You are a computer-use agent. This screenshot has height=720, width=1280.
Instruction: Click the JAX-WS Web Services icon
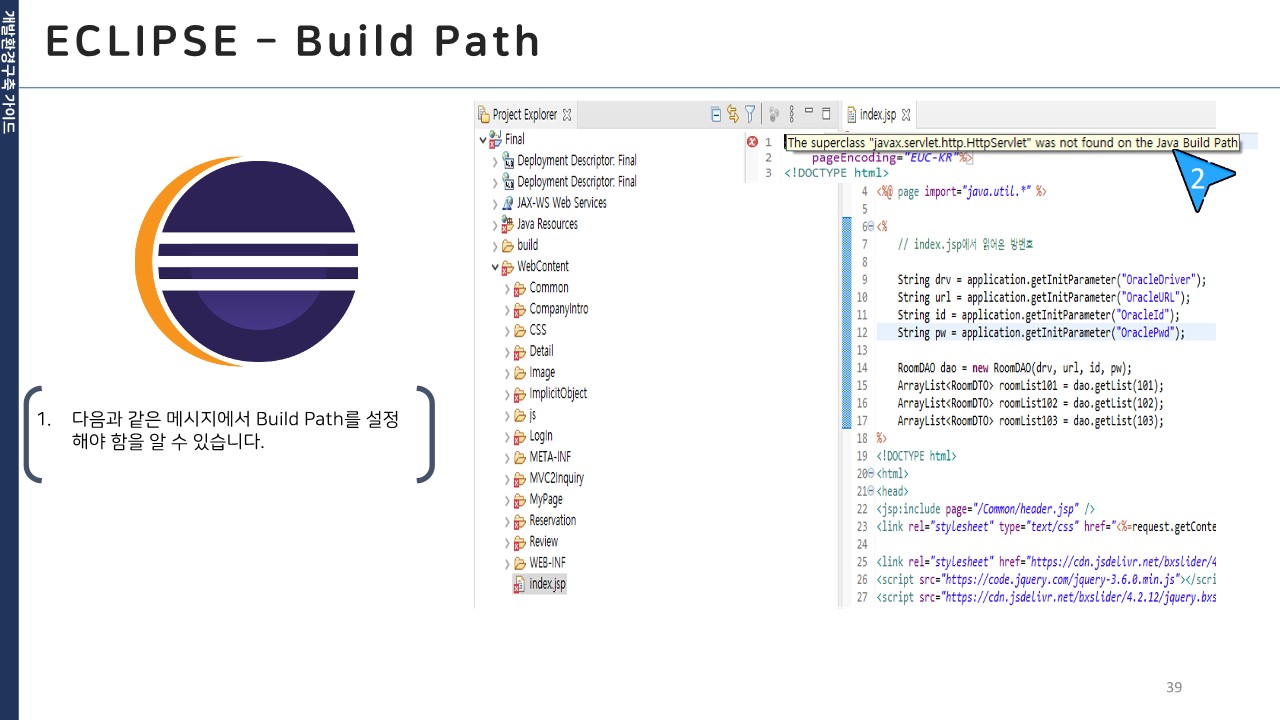click(x=508, y=203)
